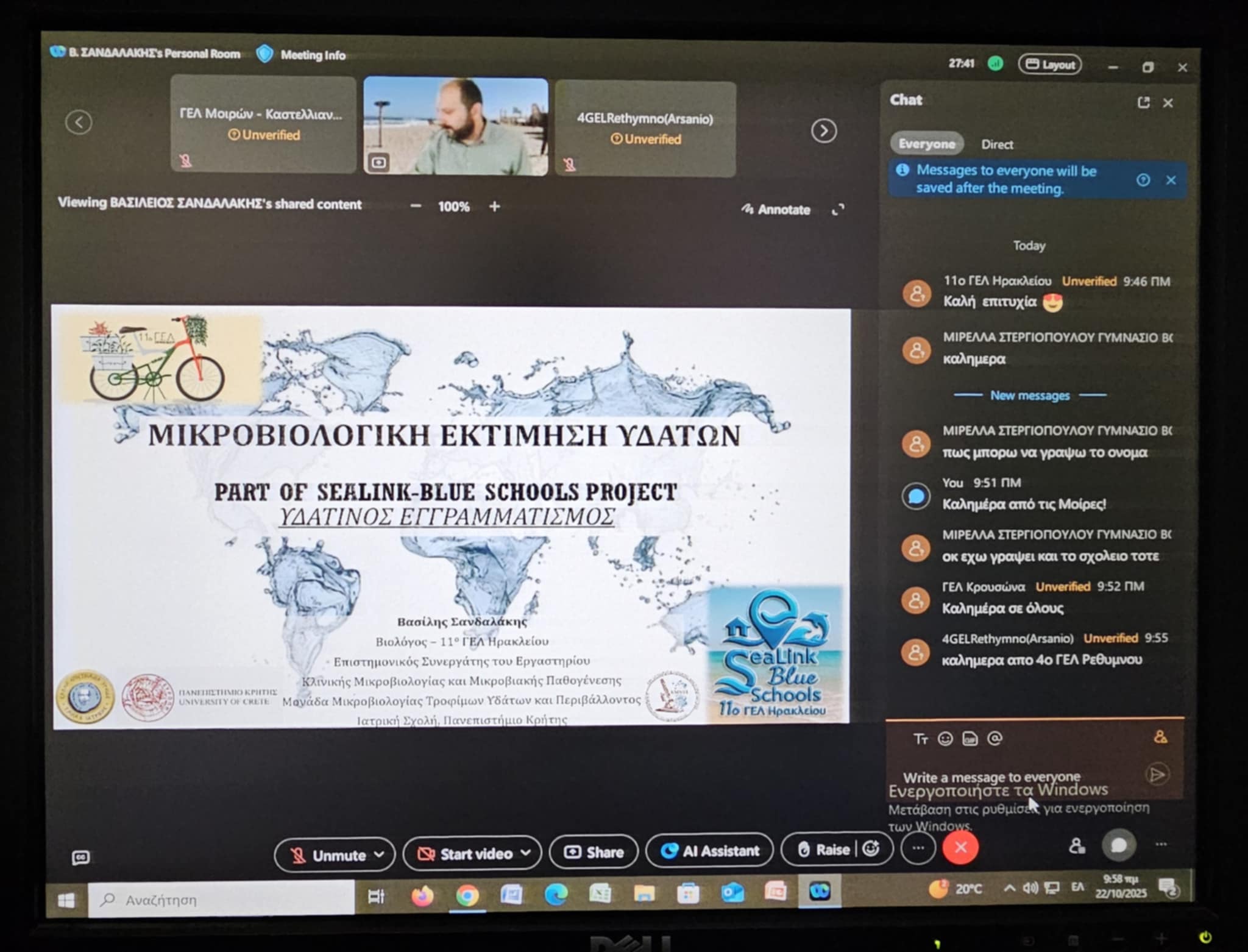Open the Layout options
This screenshot has width=1248, height=952.
[1050, 65]
